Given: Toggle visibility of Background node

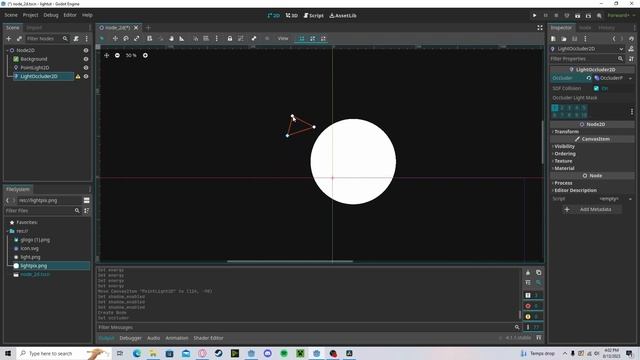Looking at the screenshot, I should click(86, 59).
